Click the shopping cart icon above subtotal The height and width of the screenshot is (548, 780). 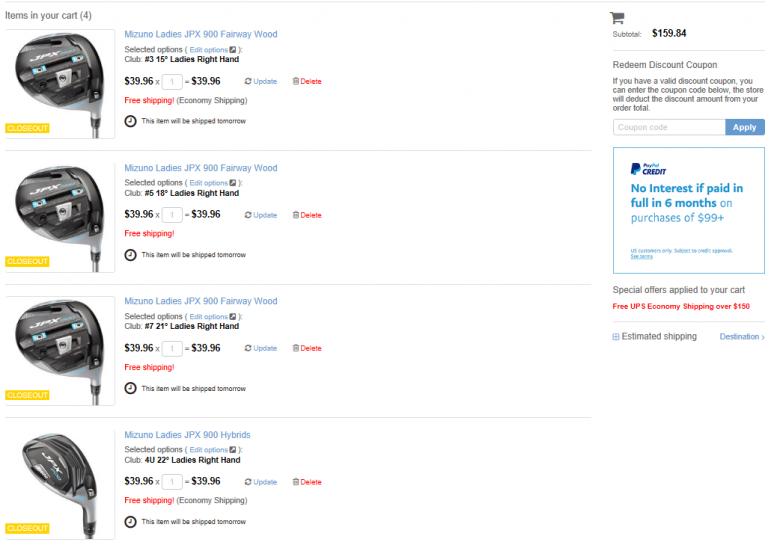617,17
